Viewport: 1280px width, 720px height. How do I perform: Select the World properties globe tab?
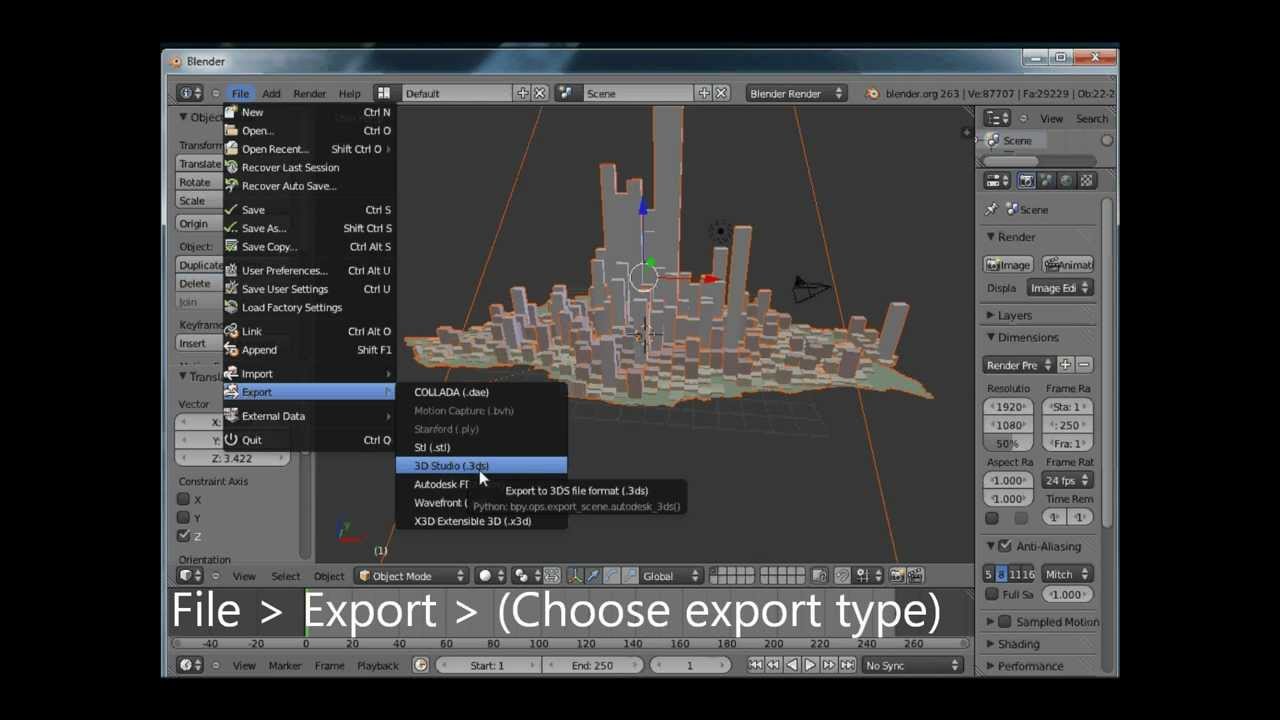click(1065, 181)
